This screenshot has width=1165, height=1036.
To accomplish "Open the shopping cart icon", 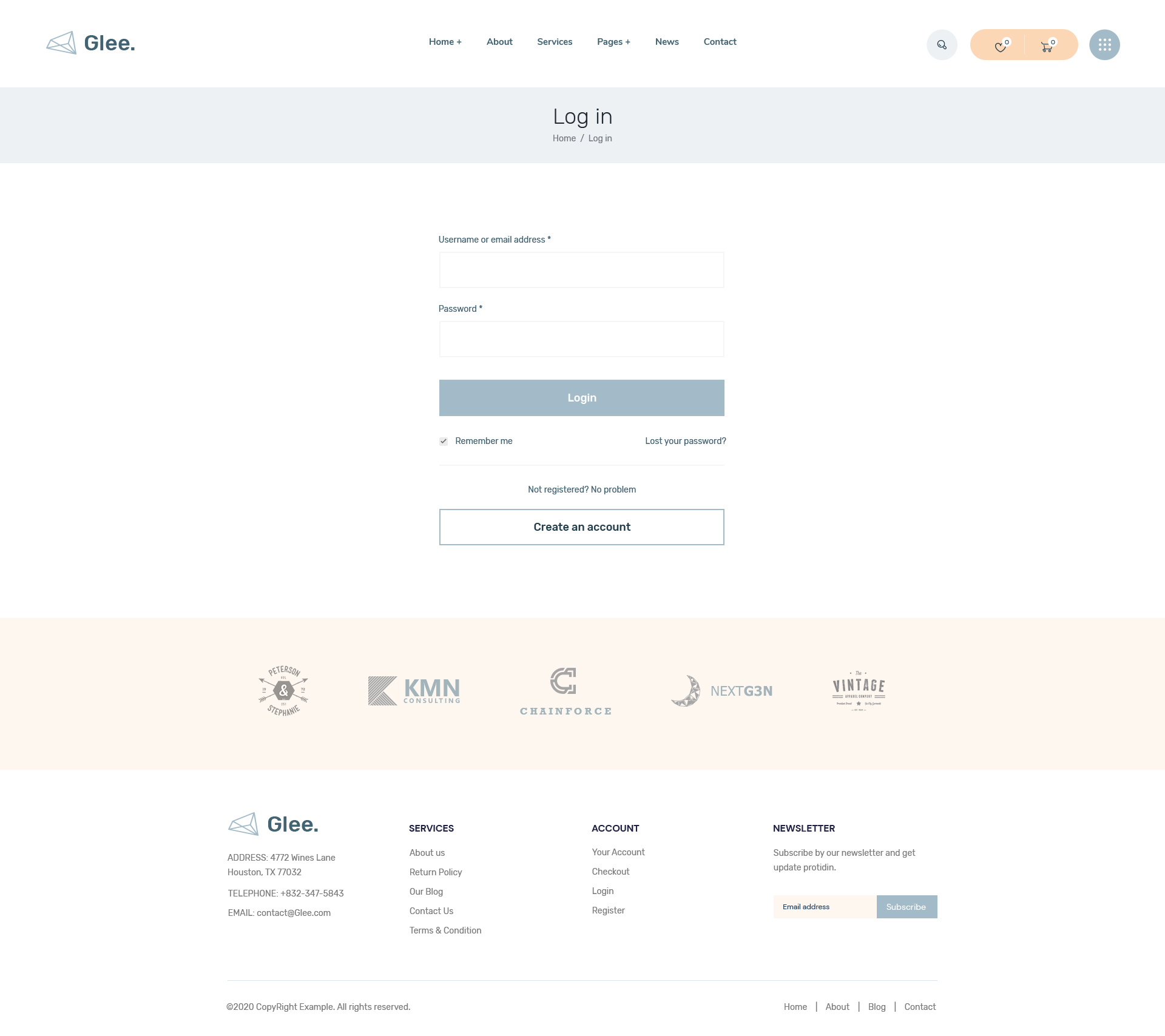I will [x=1047, y=46].
